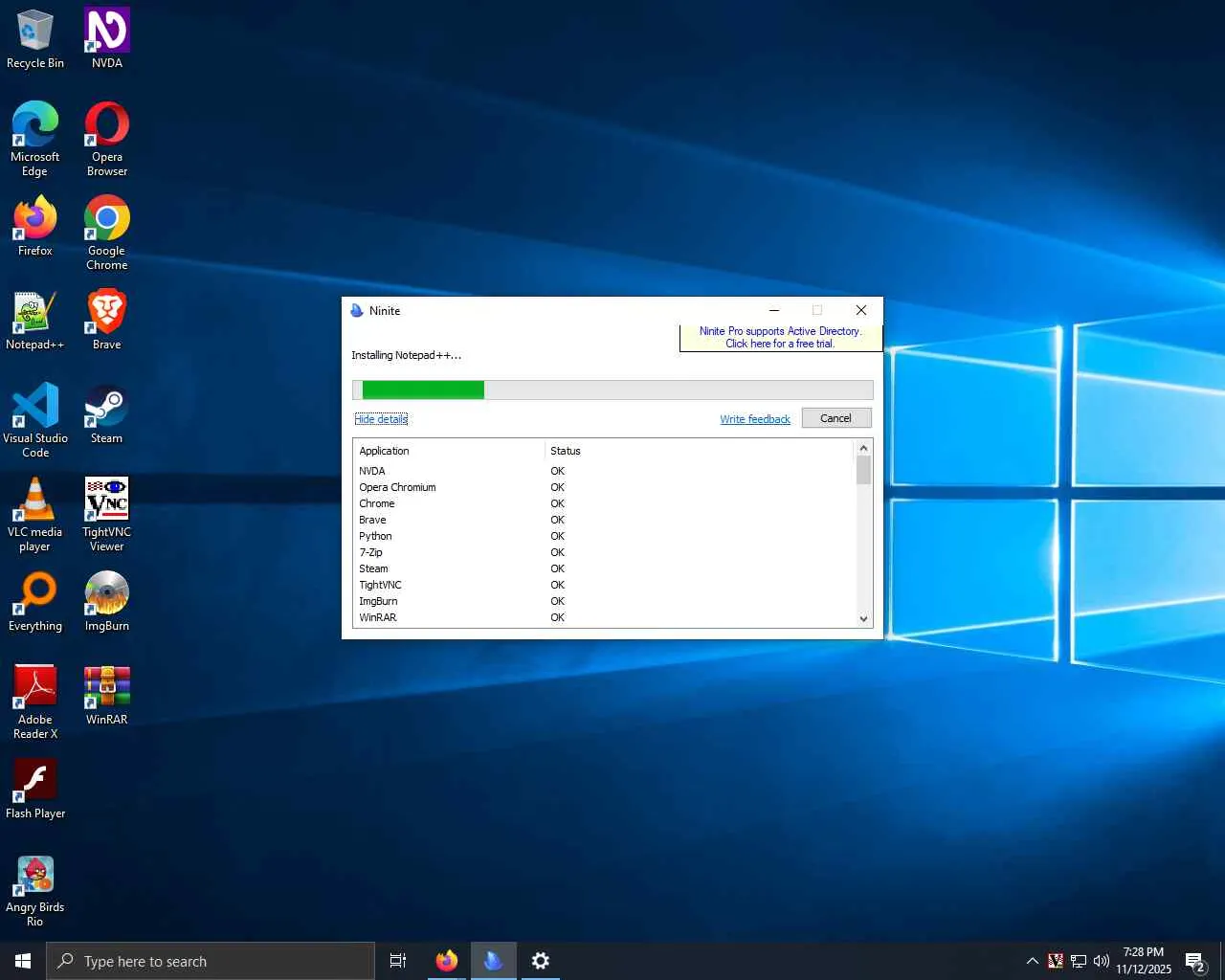The height and width of the screenshot is (980, 1225).
Task: Select the Adobe Reader X shortcut
Action: 35,702
